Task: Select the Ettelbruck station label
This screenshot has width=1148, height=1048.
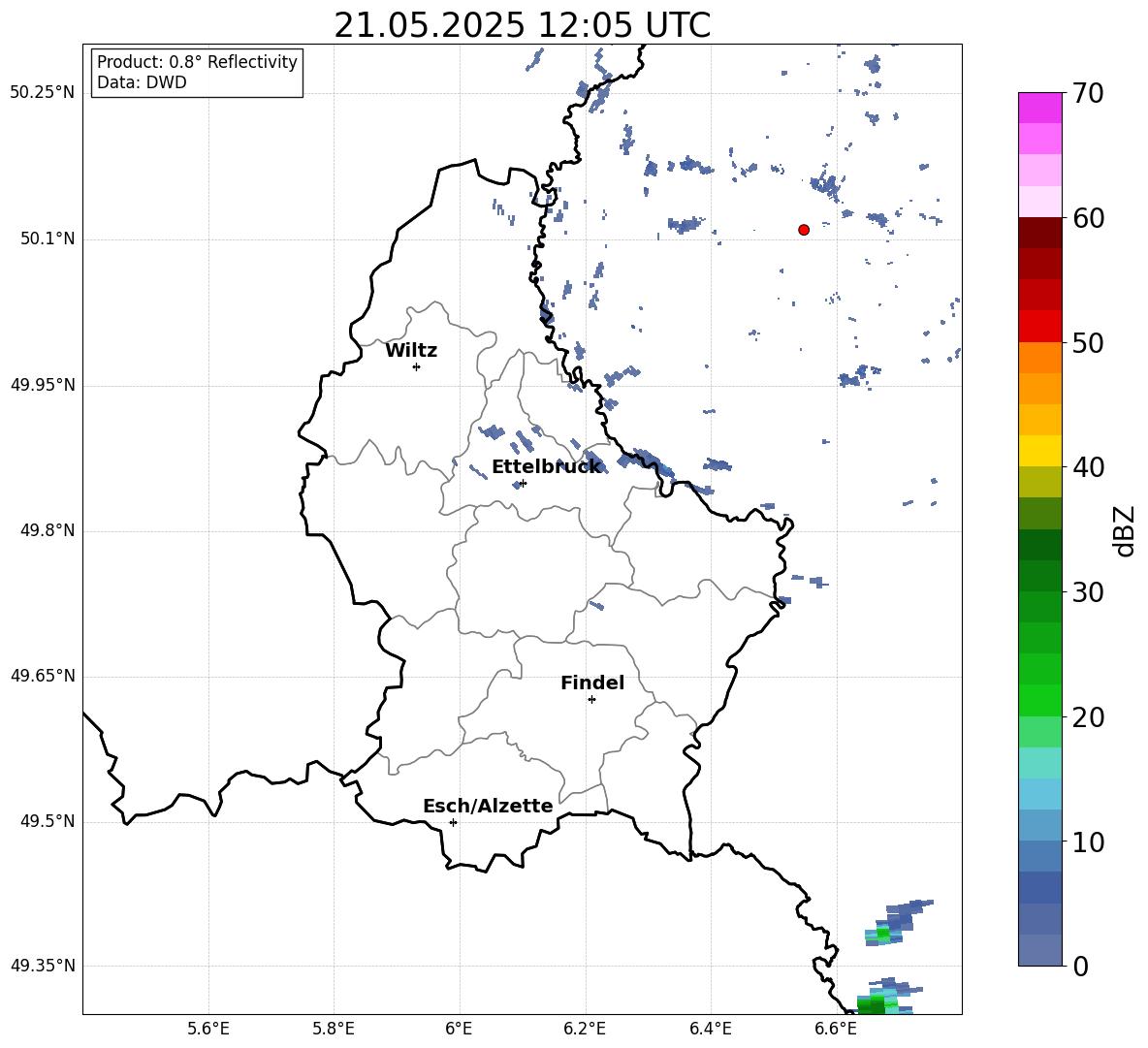Action: [x=546, y=467]
